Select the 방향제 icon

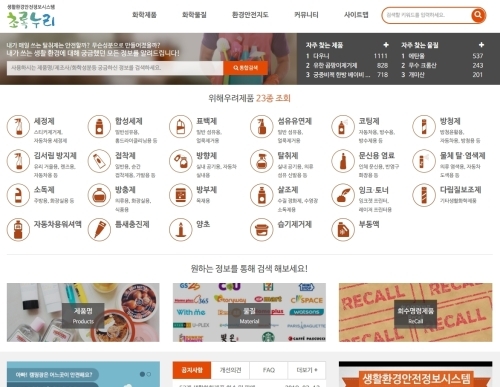click(x=181, y=161)
